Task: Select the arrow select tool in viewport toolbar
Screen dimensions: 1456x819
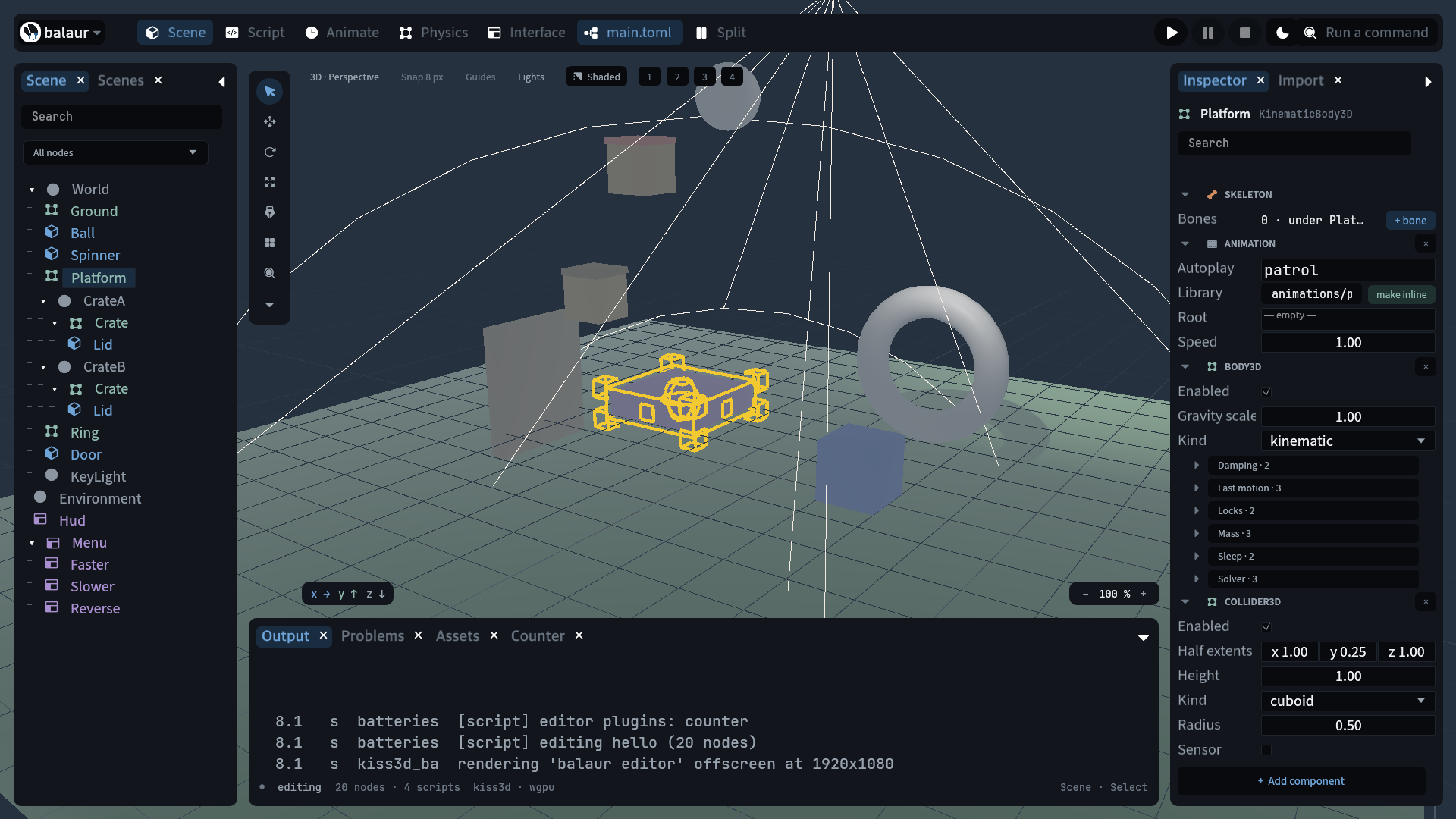Action: [x=269, y=92]
